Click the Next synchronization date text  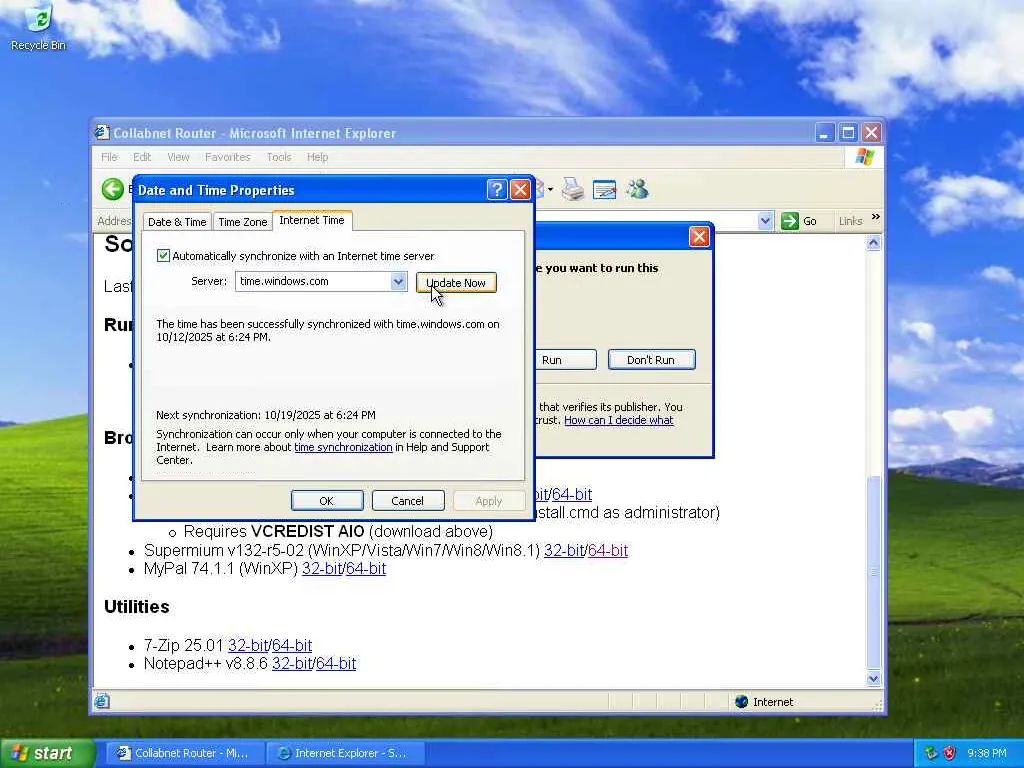point(266,415)
